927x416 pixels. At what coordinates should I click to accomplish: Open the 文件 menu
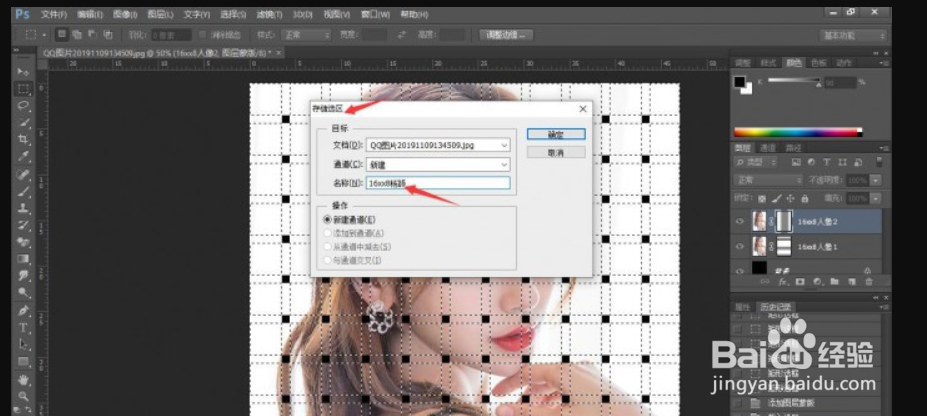(53, 14)
